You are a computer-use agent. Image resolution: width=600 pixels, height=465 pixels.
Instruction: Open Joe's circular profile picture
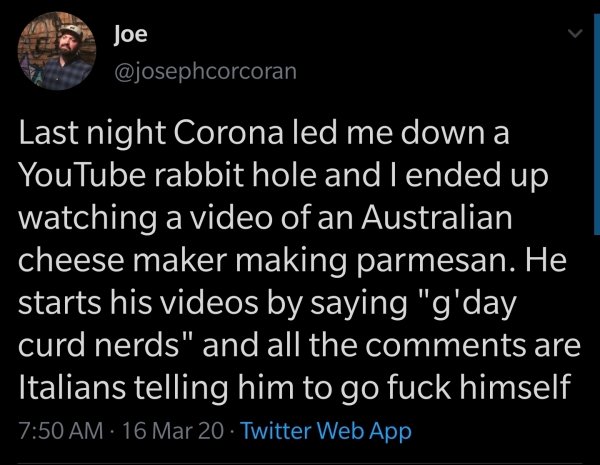57,51
